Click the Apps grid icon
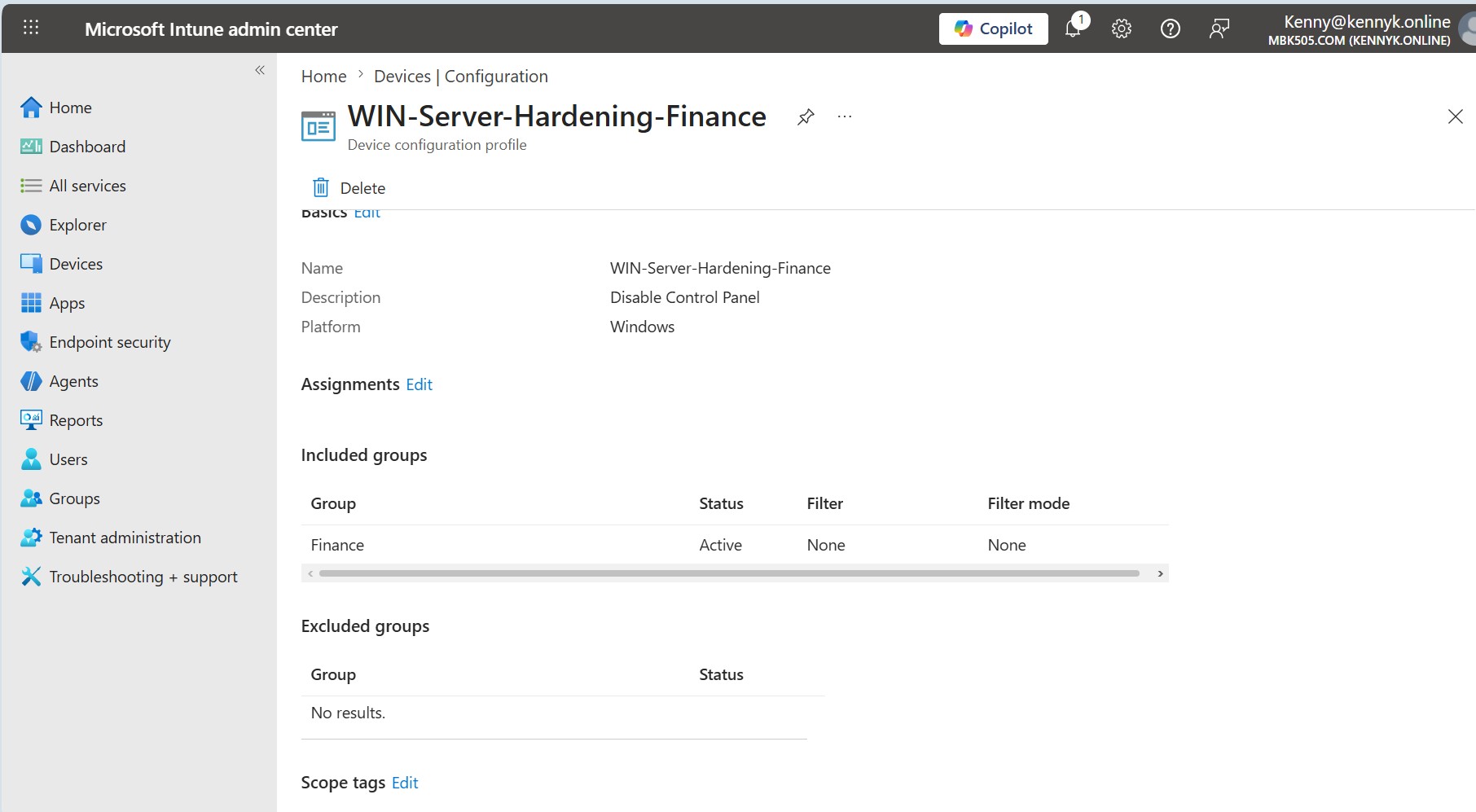The image size is (1476, 812). click(31, 303)
